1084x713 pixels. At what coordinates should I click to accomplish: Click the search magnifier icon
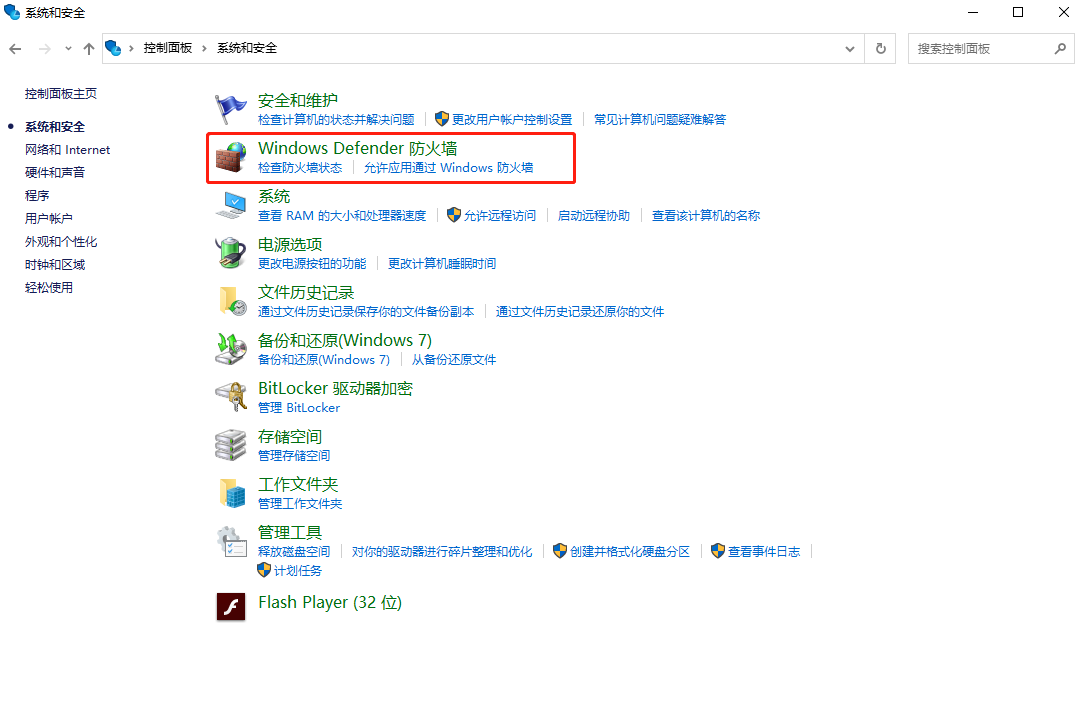[1060, 48]
